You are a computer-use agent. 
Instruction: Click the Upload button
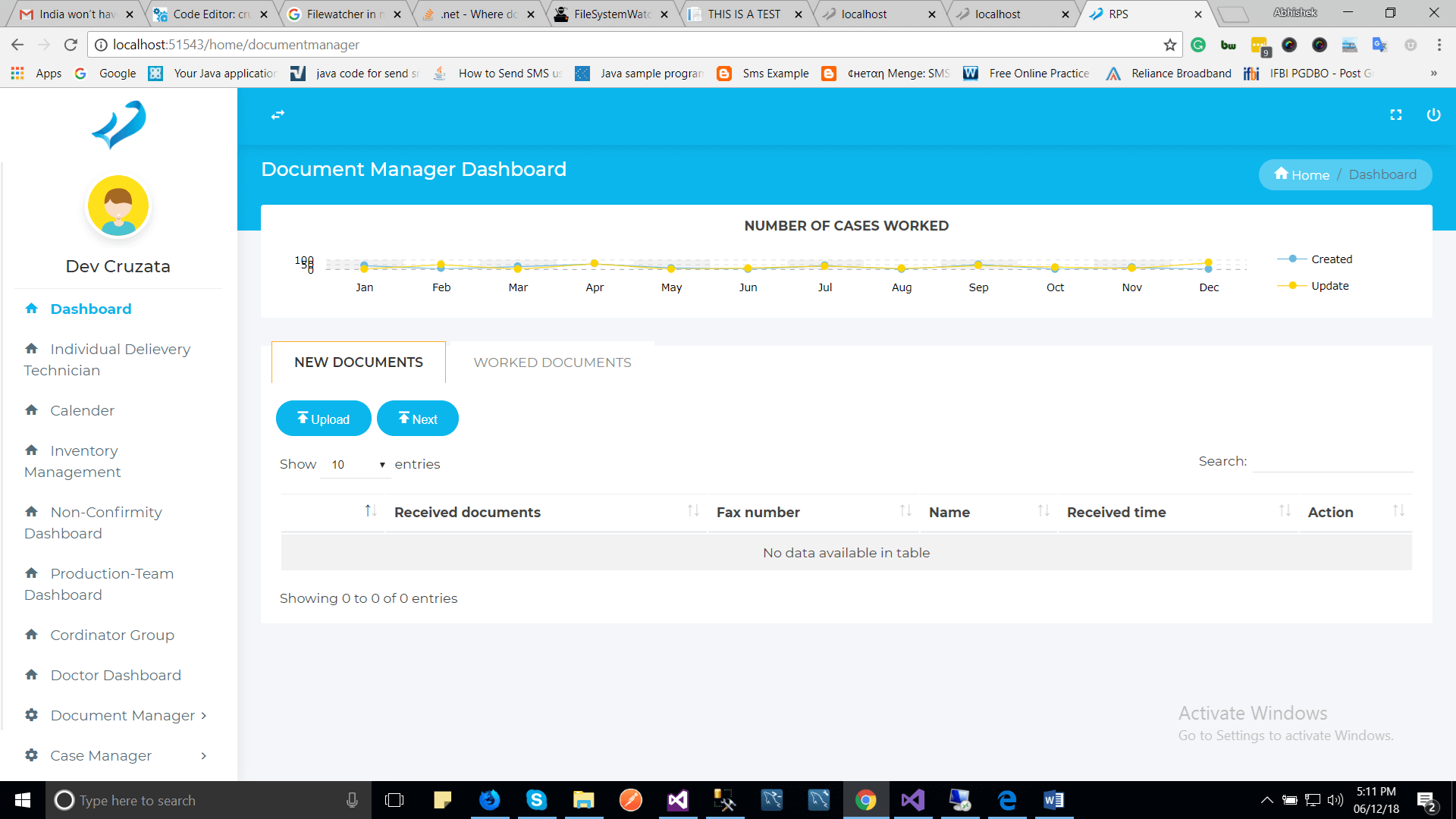[x=323, y=419]
